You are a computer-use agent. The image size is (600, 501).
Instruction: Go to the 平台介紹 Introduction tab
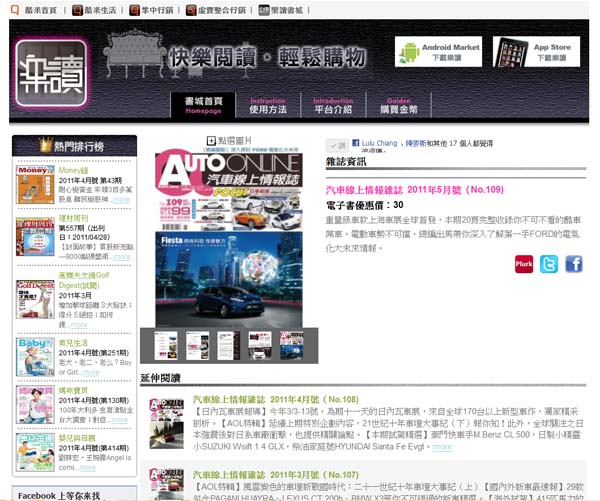pos(333,106)
